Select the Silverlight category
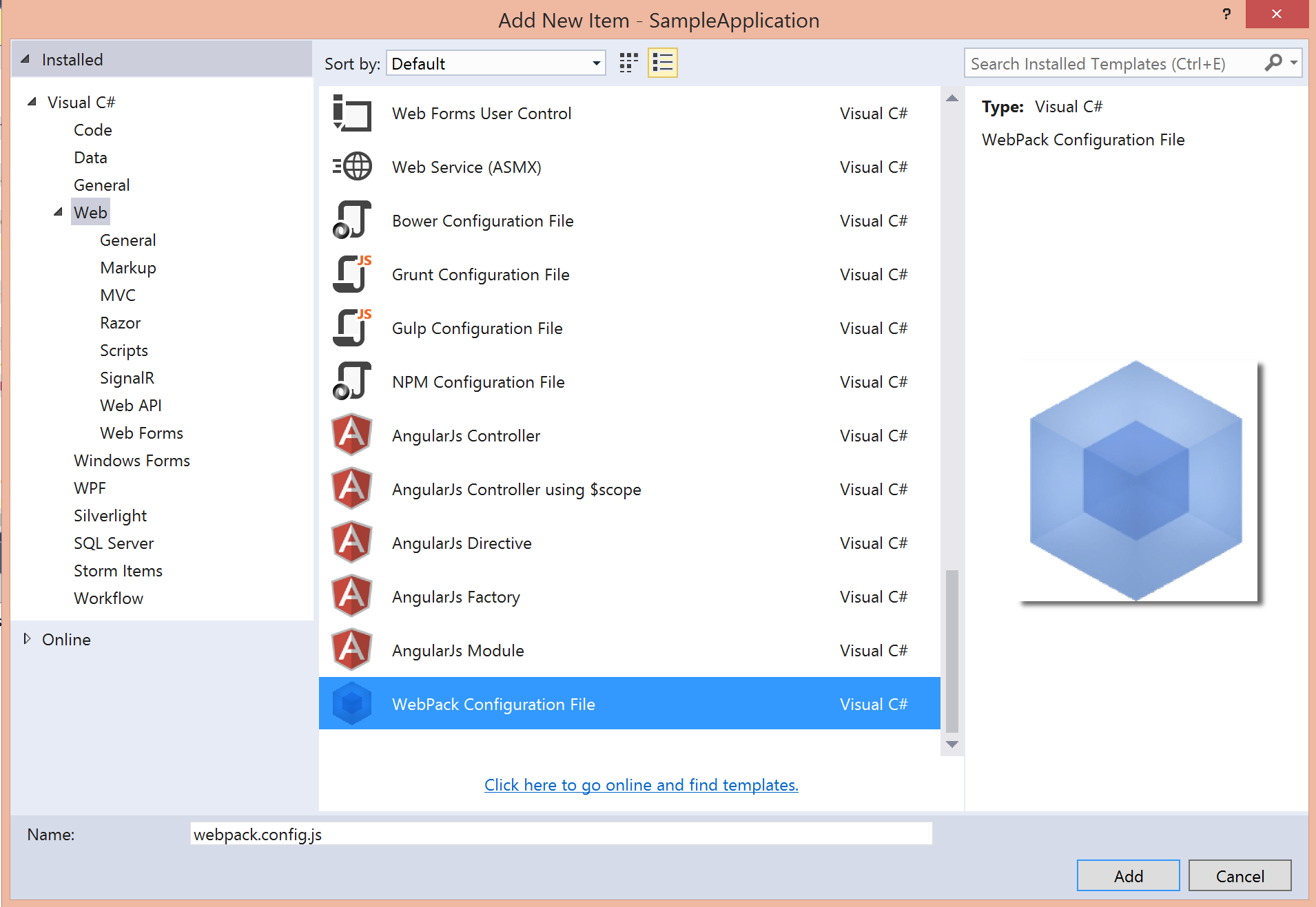Viewport: 1316px width, 907px height. (110, 515)
